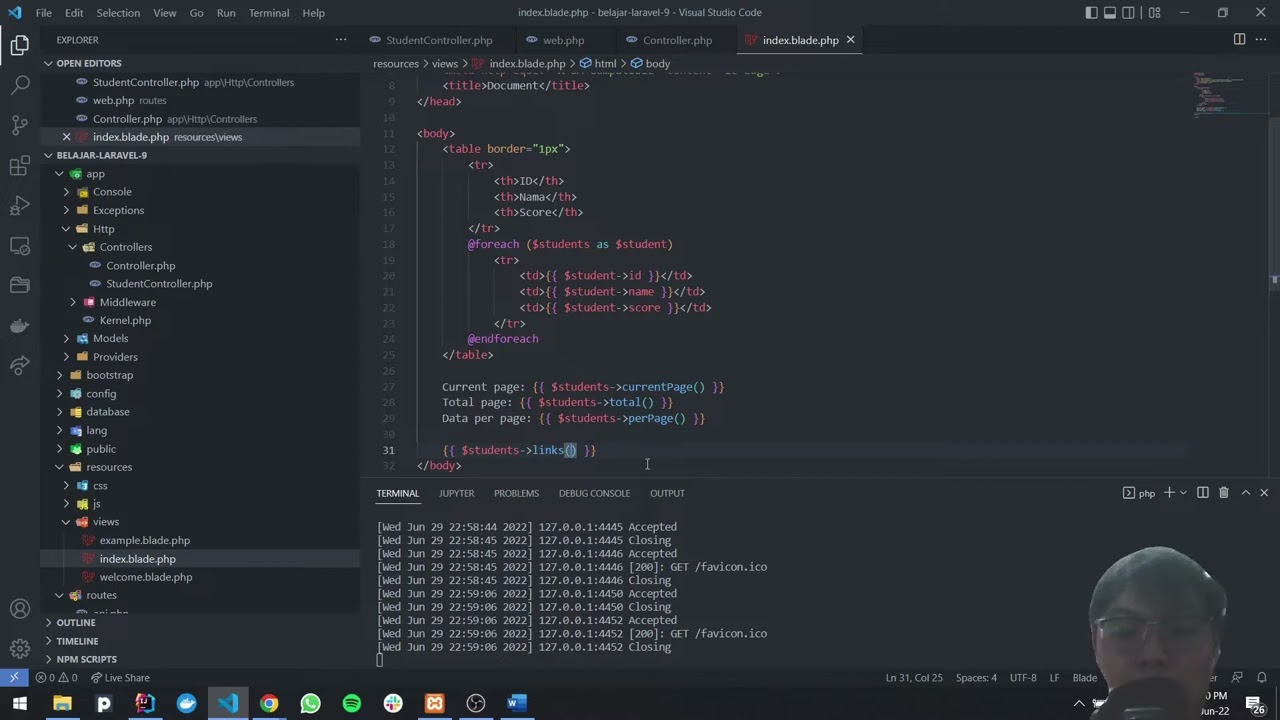Create new terminal with plus icon
The height and width of the screenshot is (720, 1280).
pos(1169,493)
